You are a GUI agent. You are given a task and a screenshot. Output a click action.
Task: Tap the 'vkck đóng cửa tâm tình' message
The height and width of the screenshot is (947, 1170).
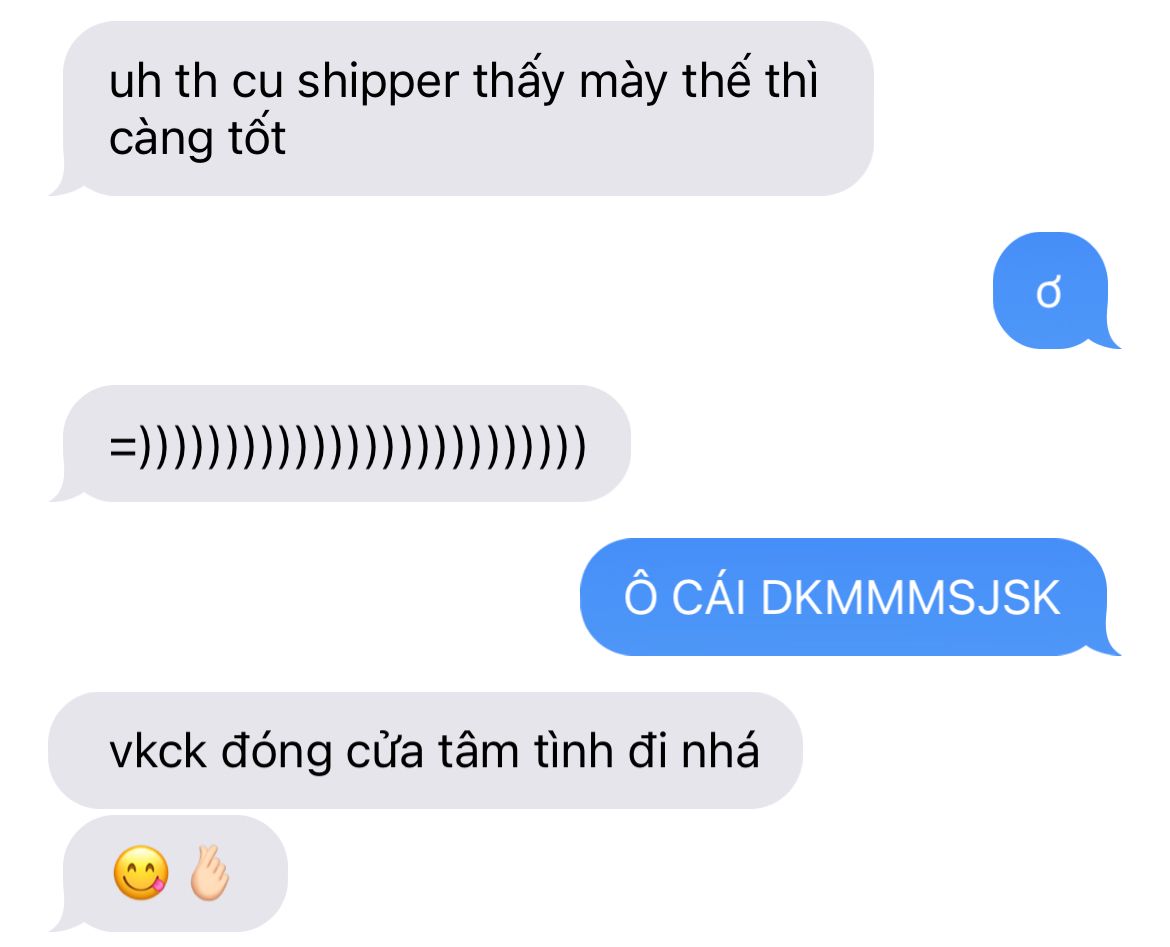coord(425,750)
